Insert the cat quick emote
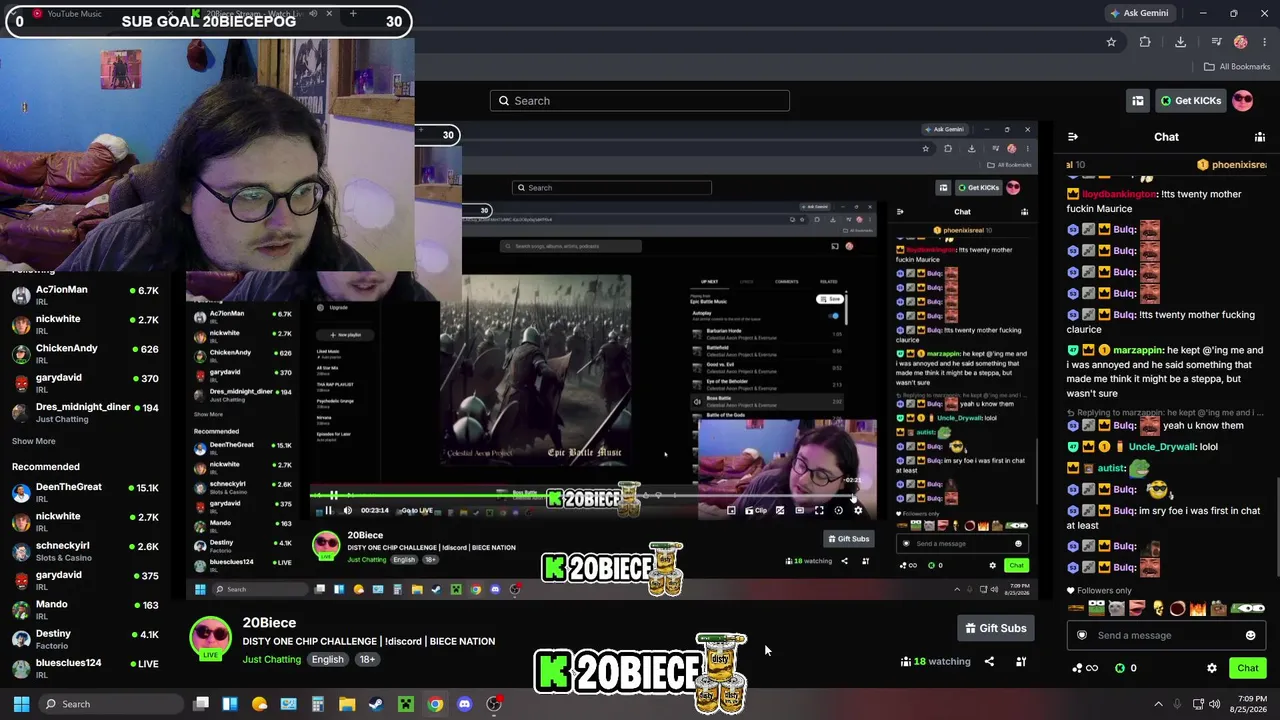 click(1117, 608)
